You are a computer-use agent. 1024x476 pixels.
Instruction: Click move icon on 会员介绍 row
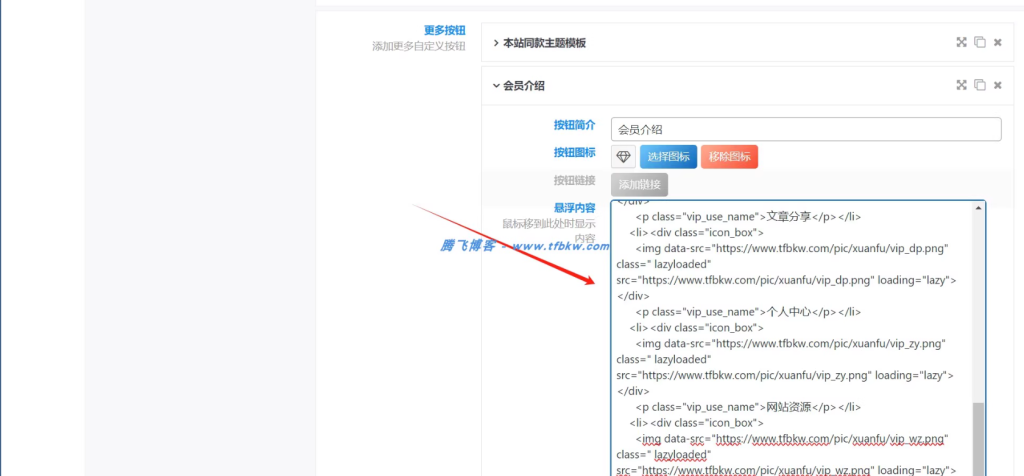[961, 86]
